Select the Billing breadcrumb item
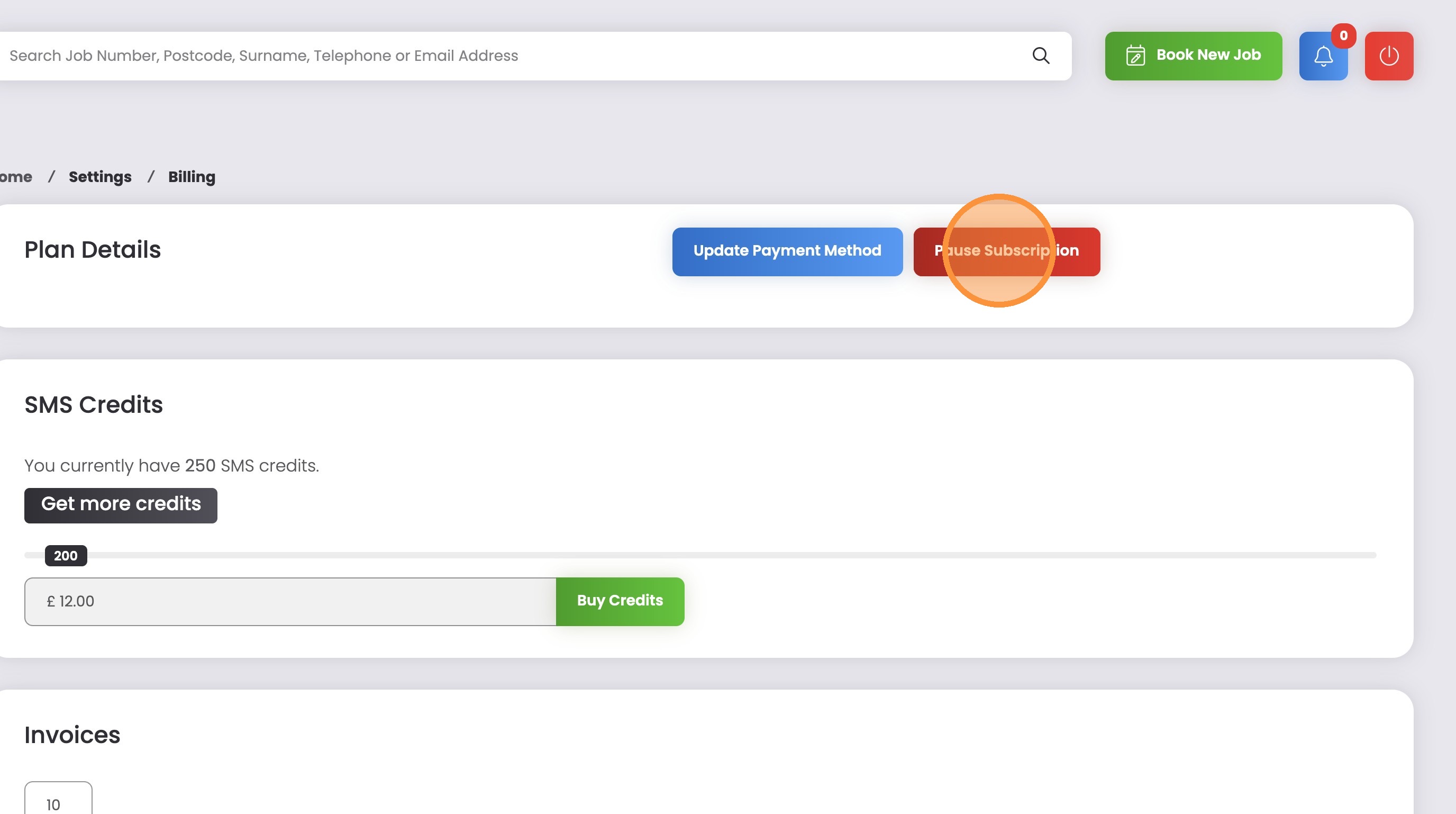Viewport: 1456px width, 814px height. 192,177
